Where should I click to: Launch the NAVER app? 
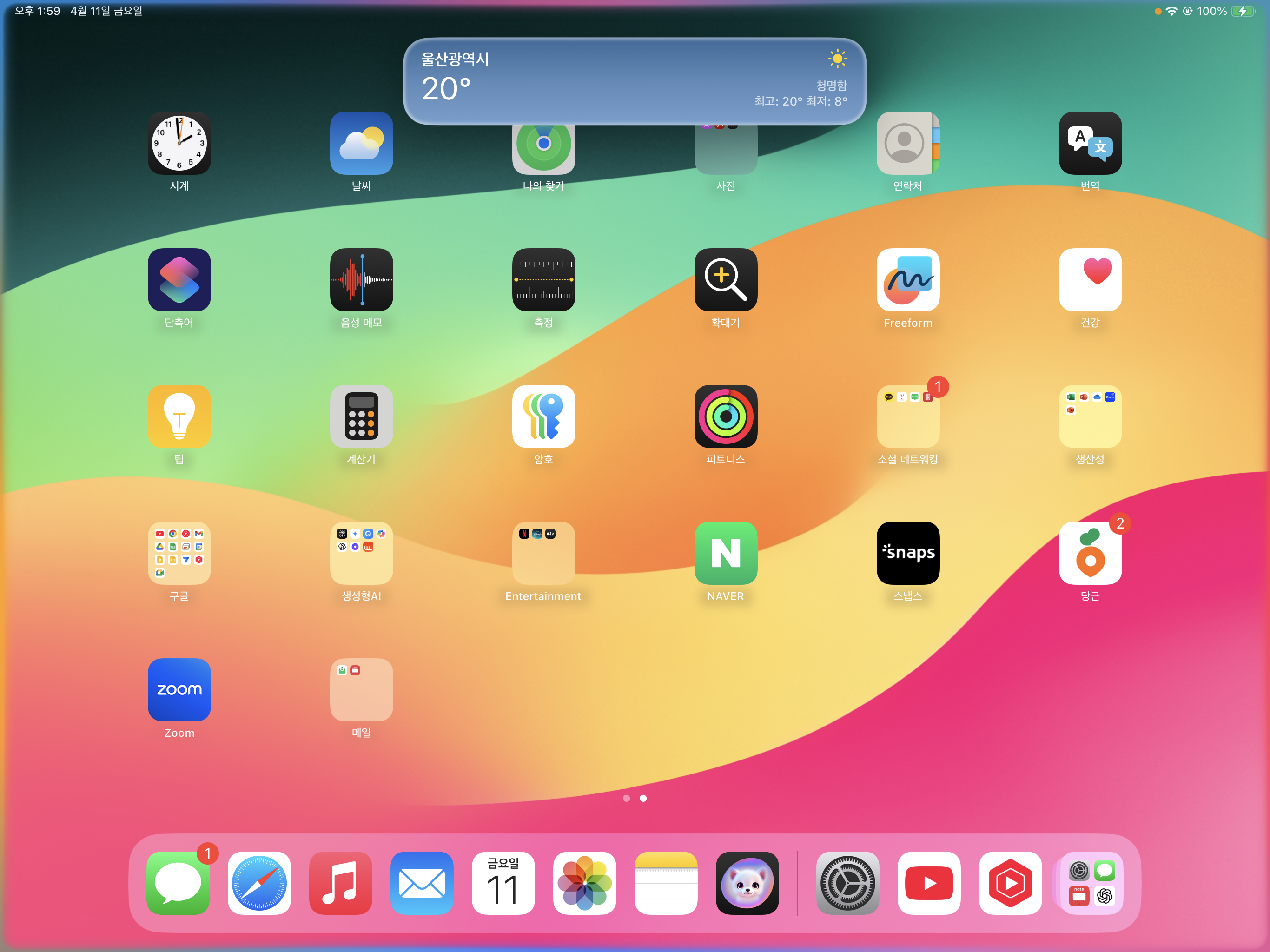coord(726,553)
